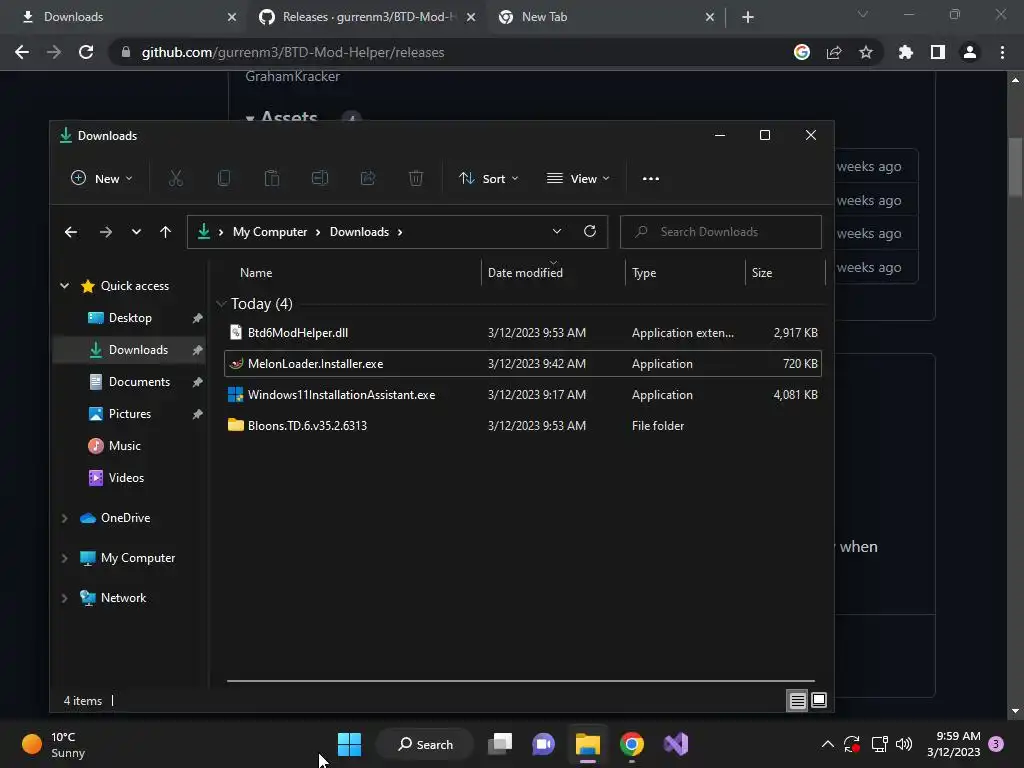Expand address bar history dropdown
Screen dimensions: 1024x768
[x=556, y=231]
